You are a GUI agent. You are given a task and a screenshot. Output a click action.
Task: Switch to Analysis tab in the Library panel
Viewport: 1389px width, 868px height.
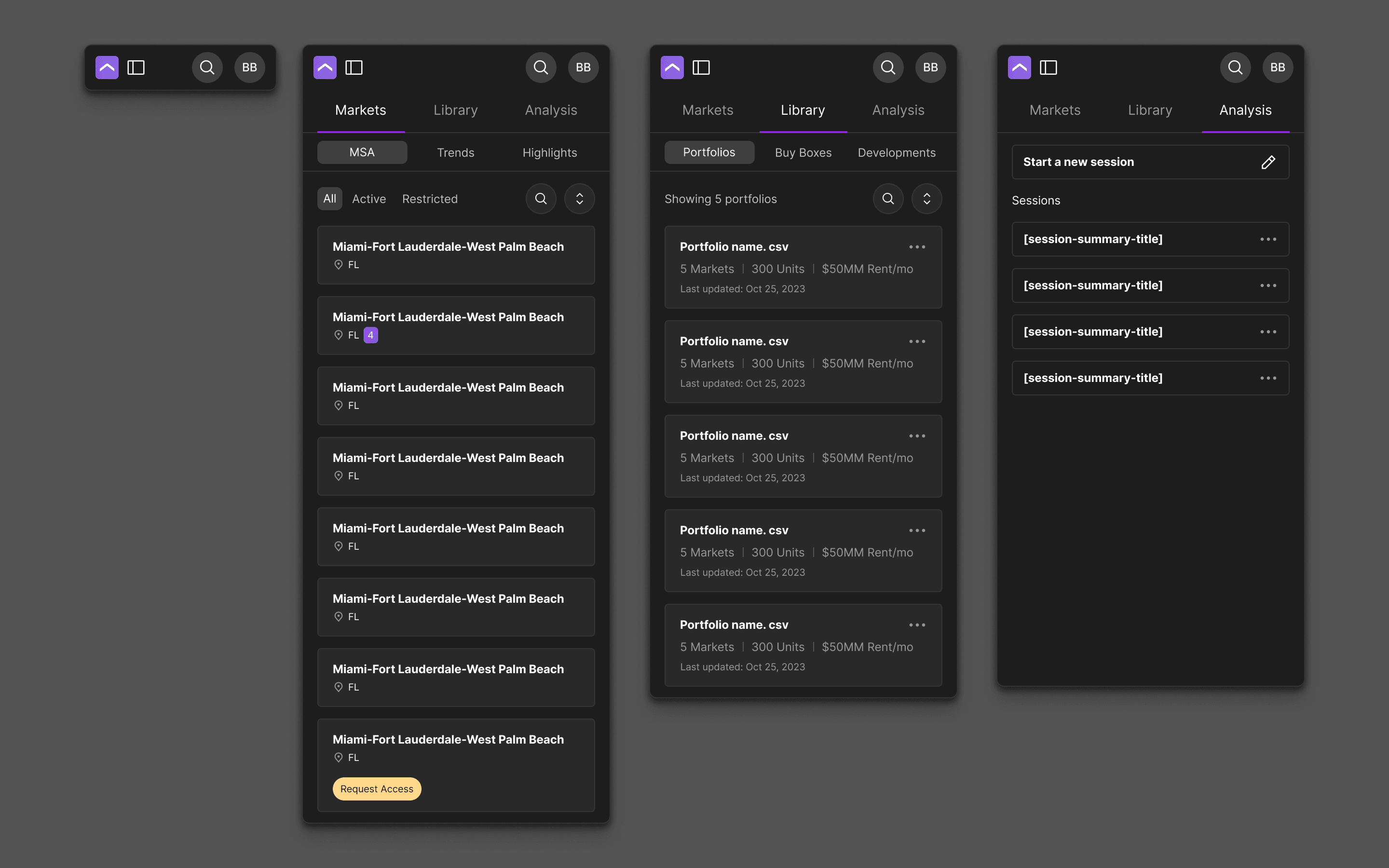pyautogui.click(x=898, y=110)
